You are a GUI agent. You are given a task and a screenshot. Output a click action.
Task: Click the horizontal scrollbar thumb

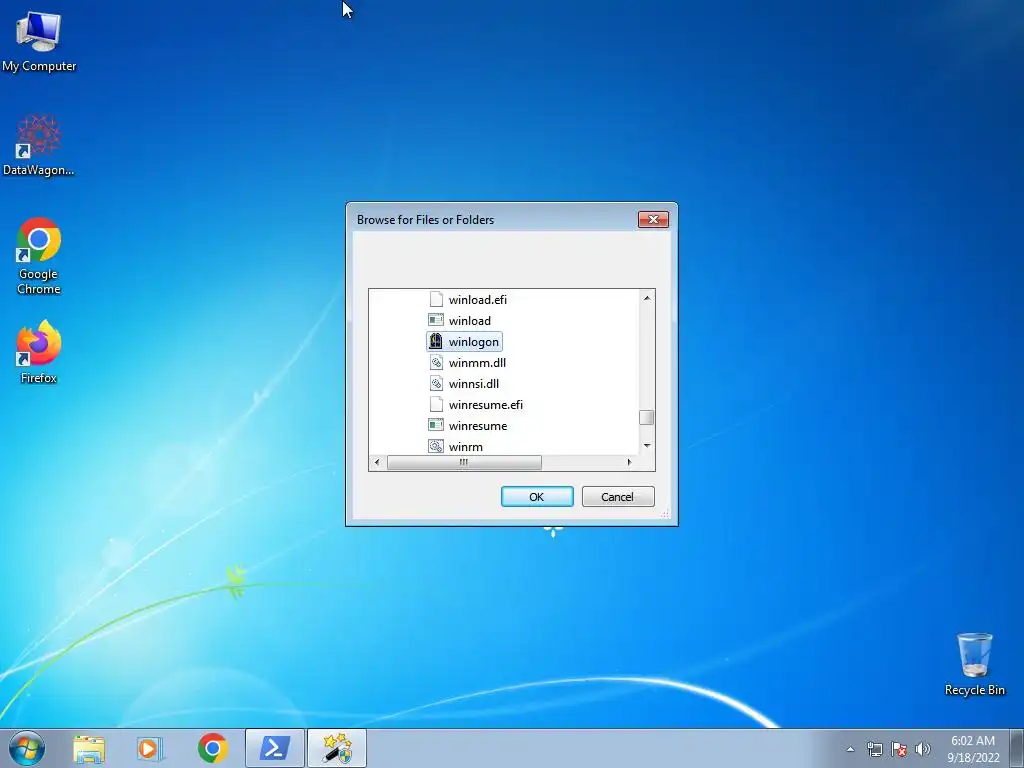pos(464,462)
